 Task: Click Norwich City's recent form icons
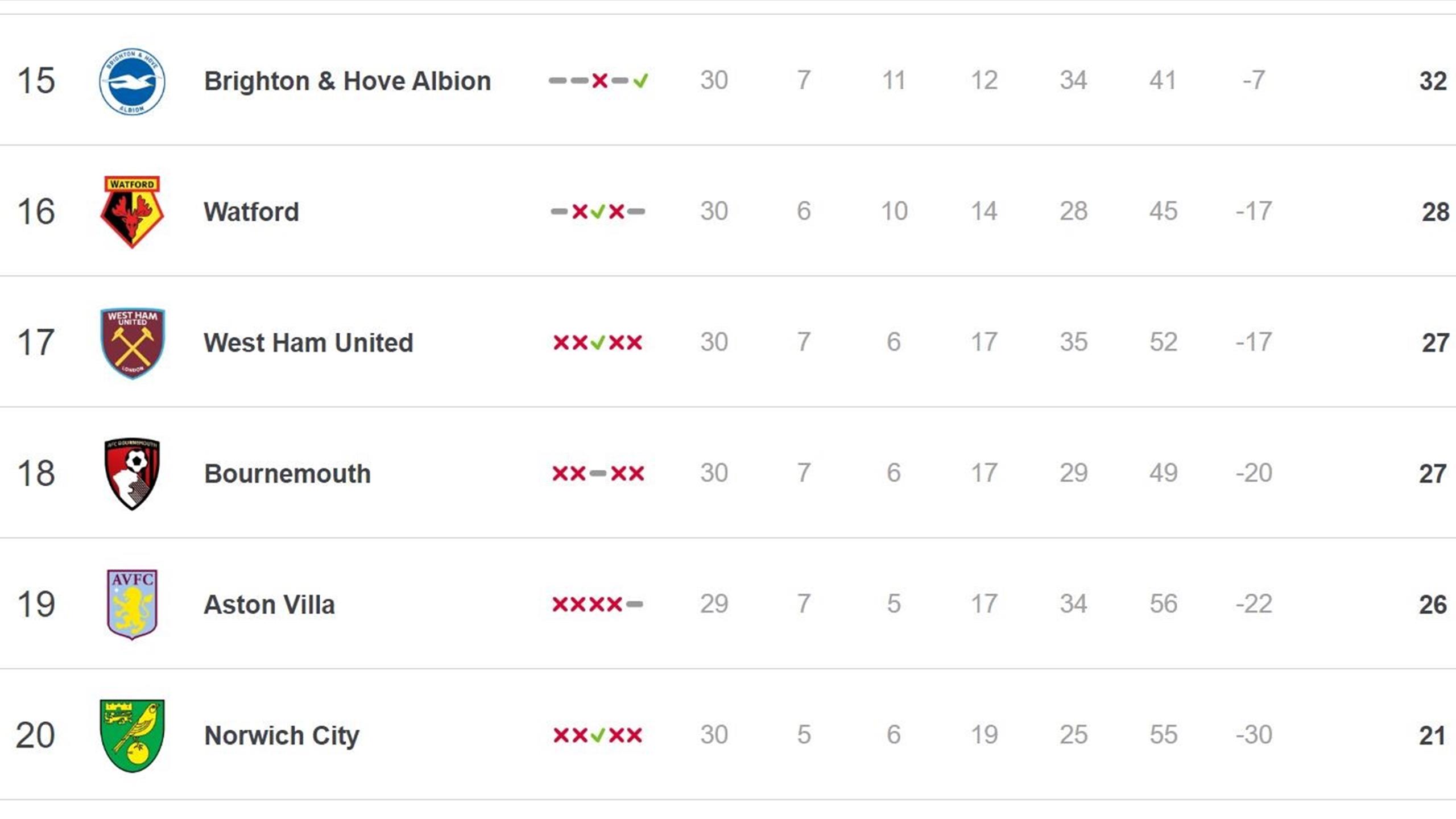598,735
